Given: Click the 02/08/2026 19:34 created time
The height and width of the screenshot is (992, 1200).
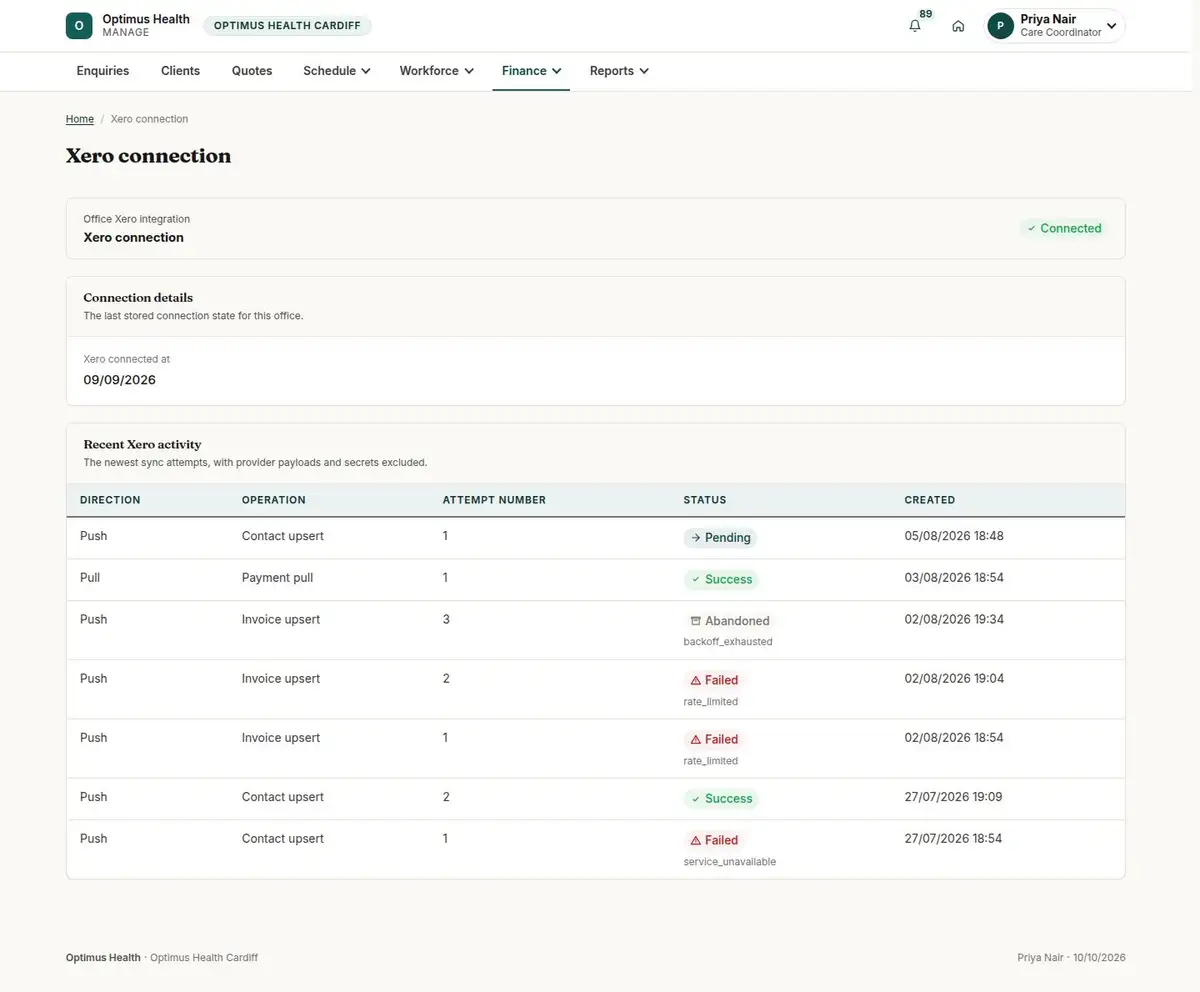Looking at the screenshot, I should click(x=954, y=619).
